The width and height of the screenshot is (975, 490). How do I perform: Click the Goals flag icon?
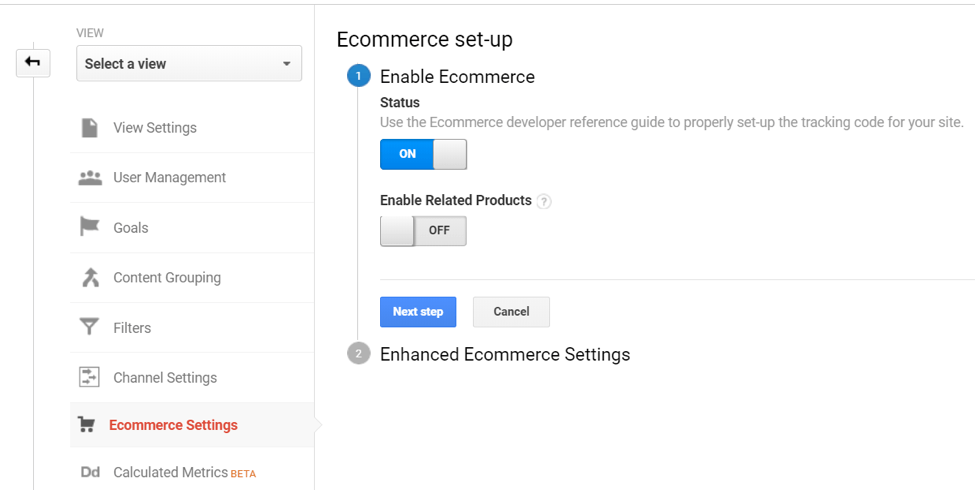(x=90, y=227)
